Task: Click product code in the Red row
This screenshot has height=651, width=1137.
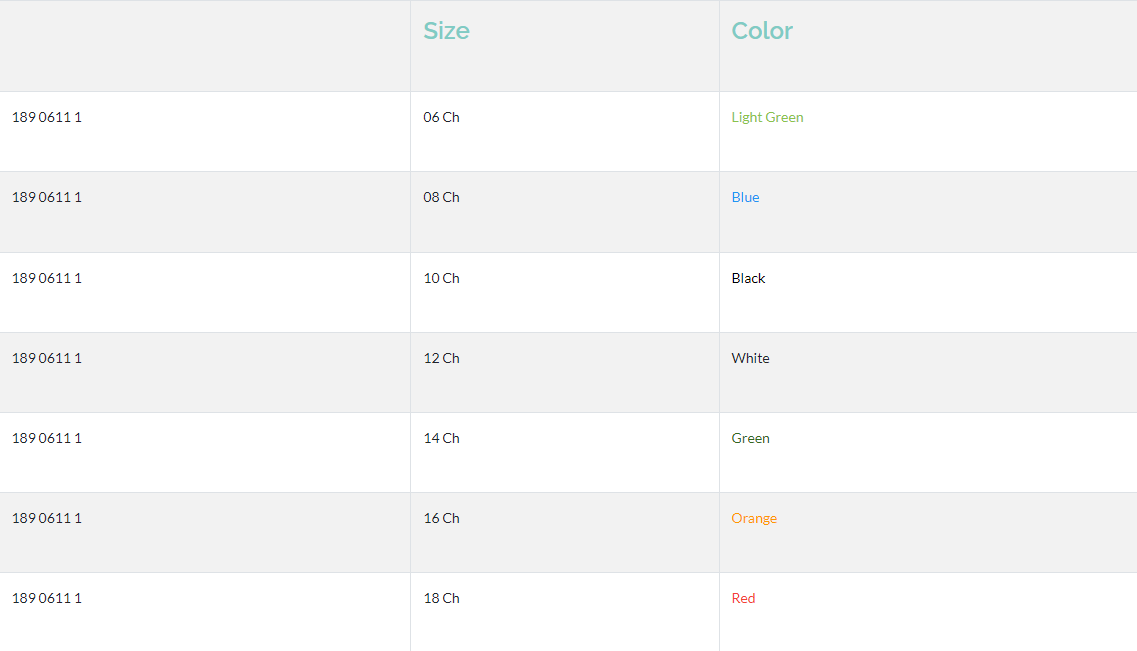Action: coord(46,598)
